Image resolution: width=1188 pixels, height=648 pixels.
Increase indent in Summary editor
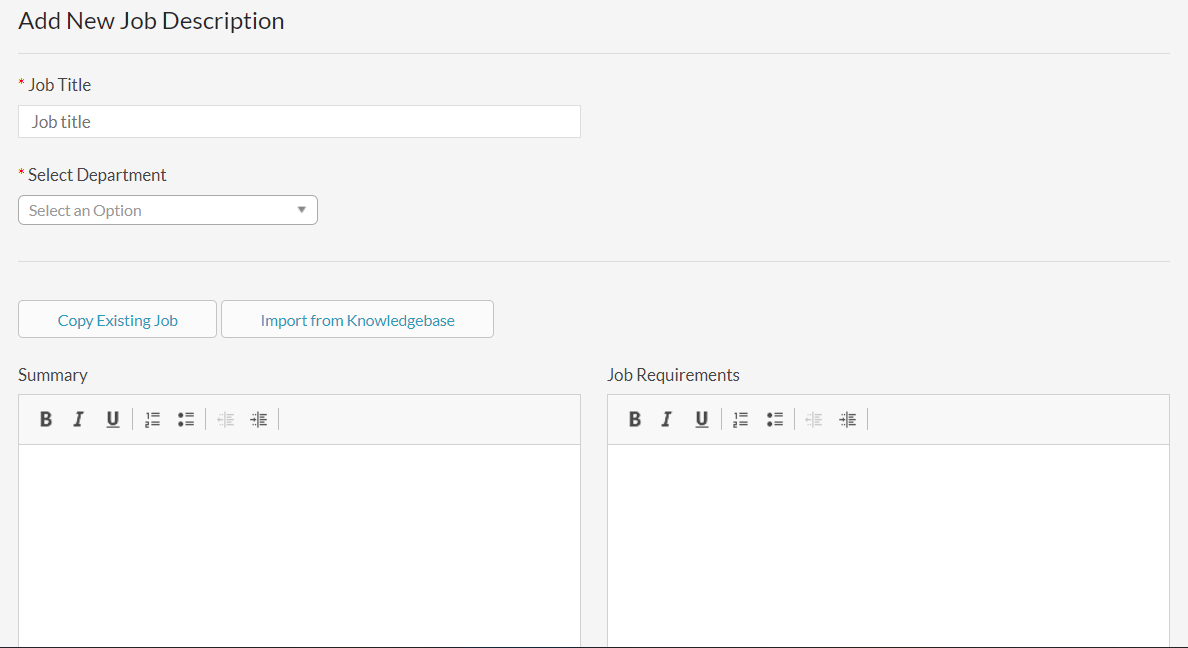pyautogui.click(x=258, y=419)
